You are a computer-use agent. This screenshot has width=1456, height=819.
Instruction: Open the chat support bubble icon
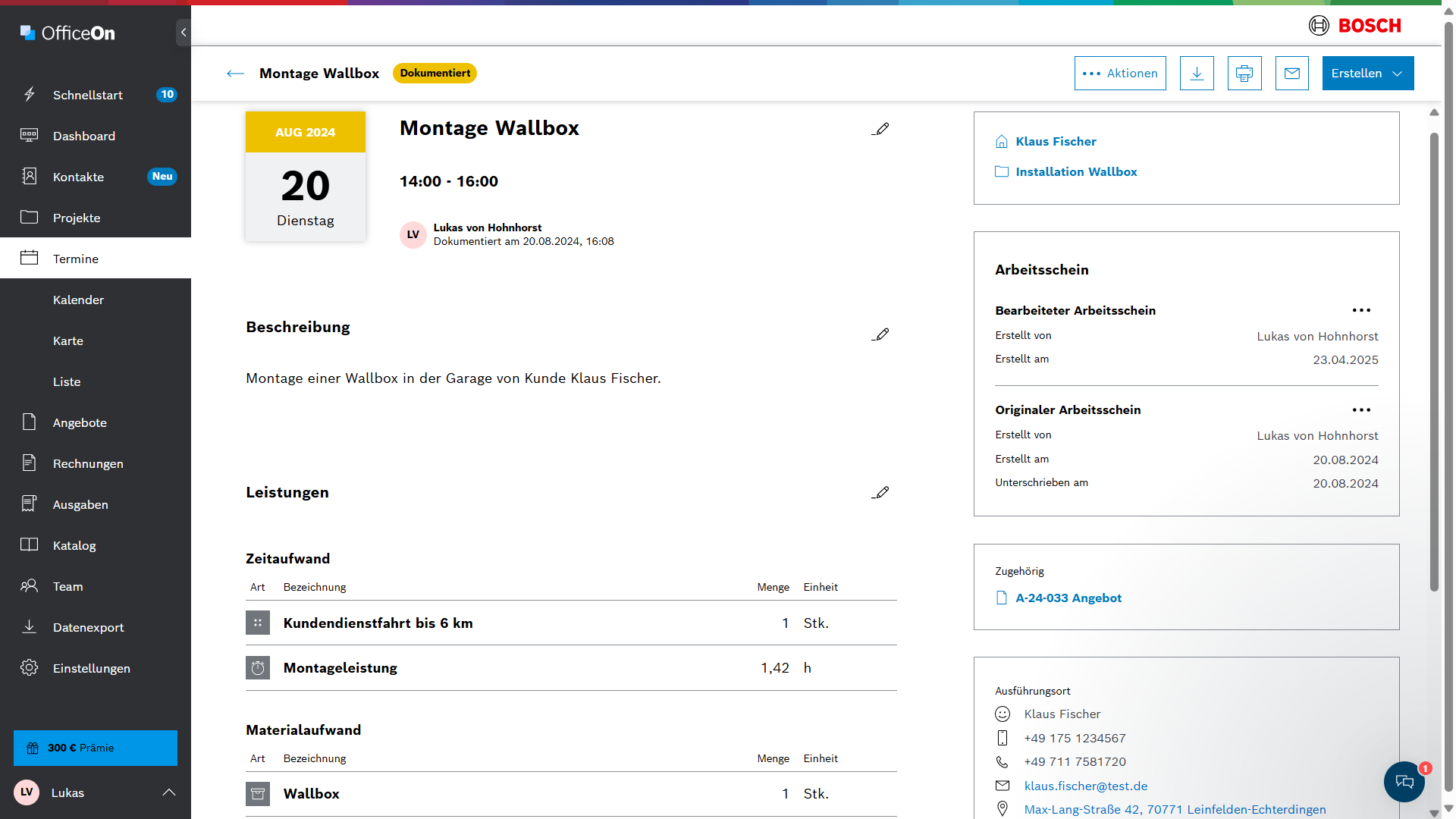(x=1404, y=782)
